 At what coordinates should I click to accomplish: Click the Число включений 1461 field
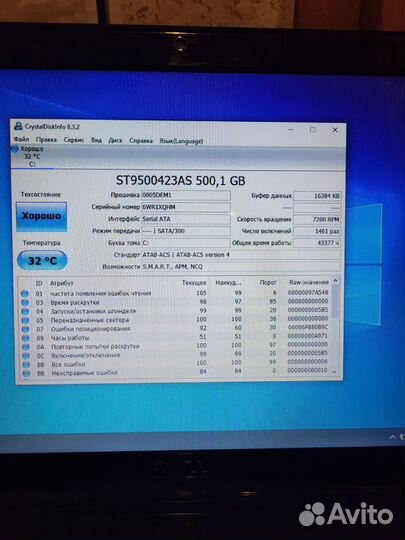(317, 231)
